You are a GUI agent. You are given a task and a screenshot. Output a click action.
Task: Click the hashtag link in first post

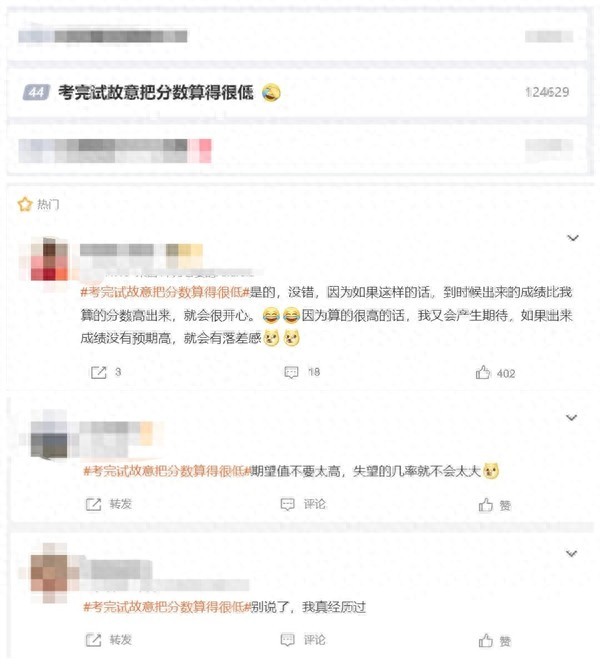[x=165, y=292]
